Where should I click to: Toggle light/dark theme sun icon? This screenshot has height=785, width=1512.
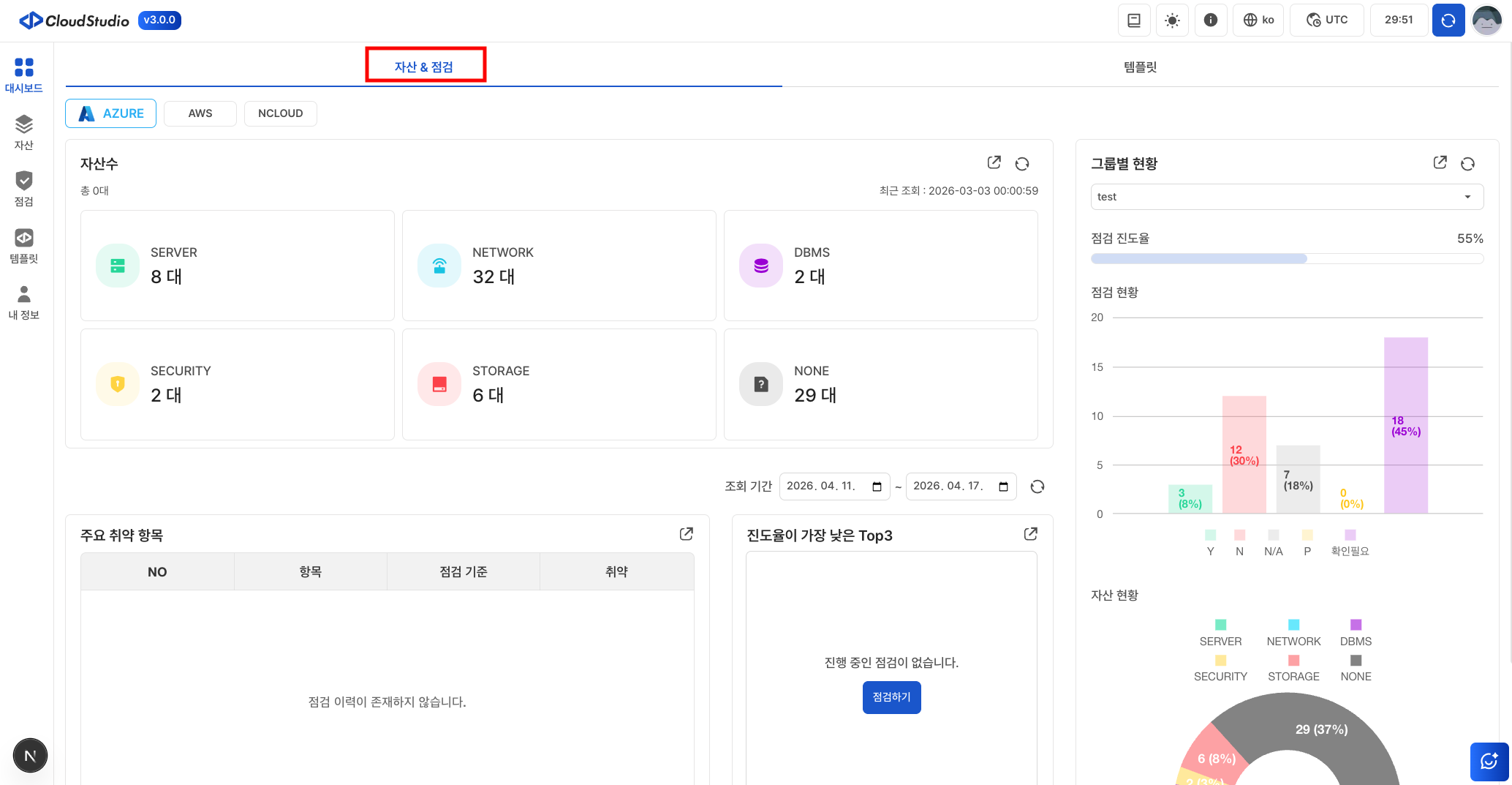coord(1172,20)
